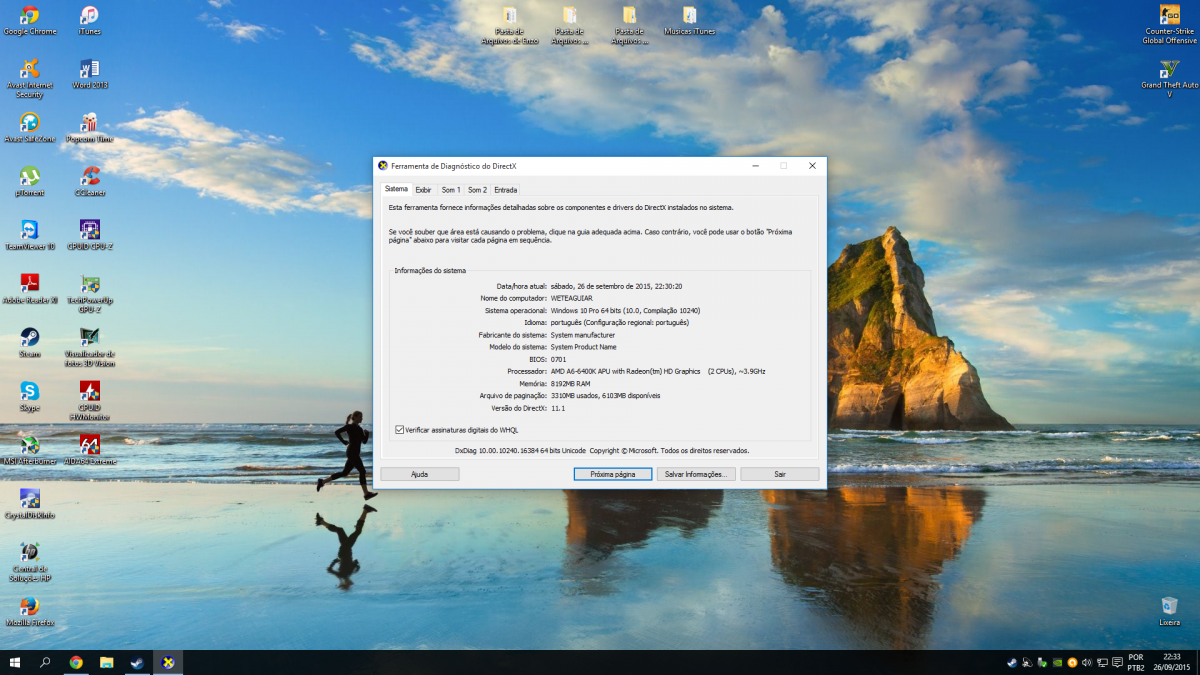The height and width of the screenshot is (675, 1200).
Task: Open Central de Soluções HP icon
Action: (x=30, y=563)
